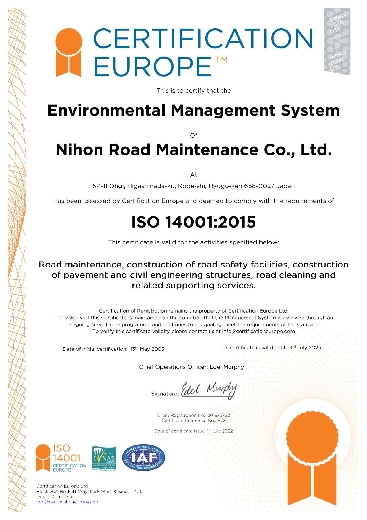Click the 'Chief Operations Officer' name line

[192, 367]
